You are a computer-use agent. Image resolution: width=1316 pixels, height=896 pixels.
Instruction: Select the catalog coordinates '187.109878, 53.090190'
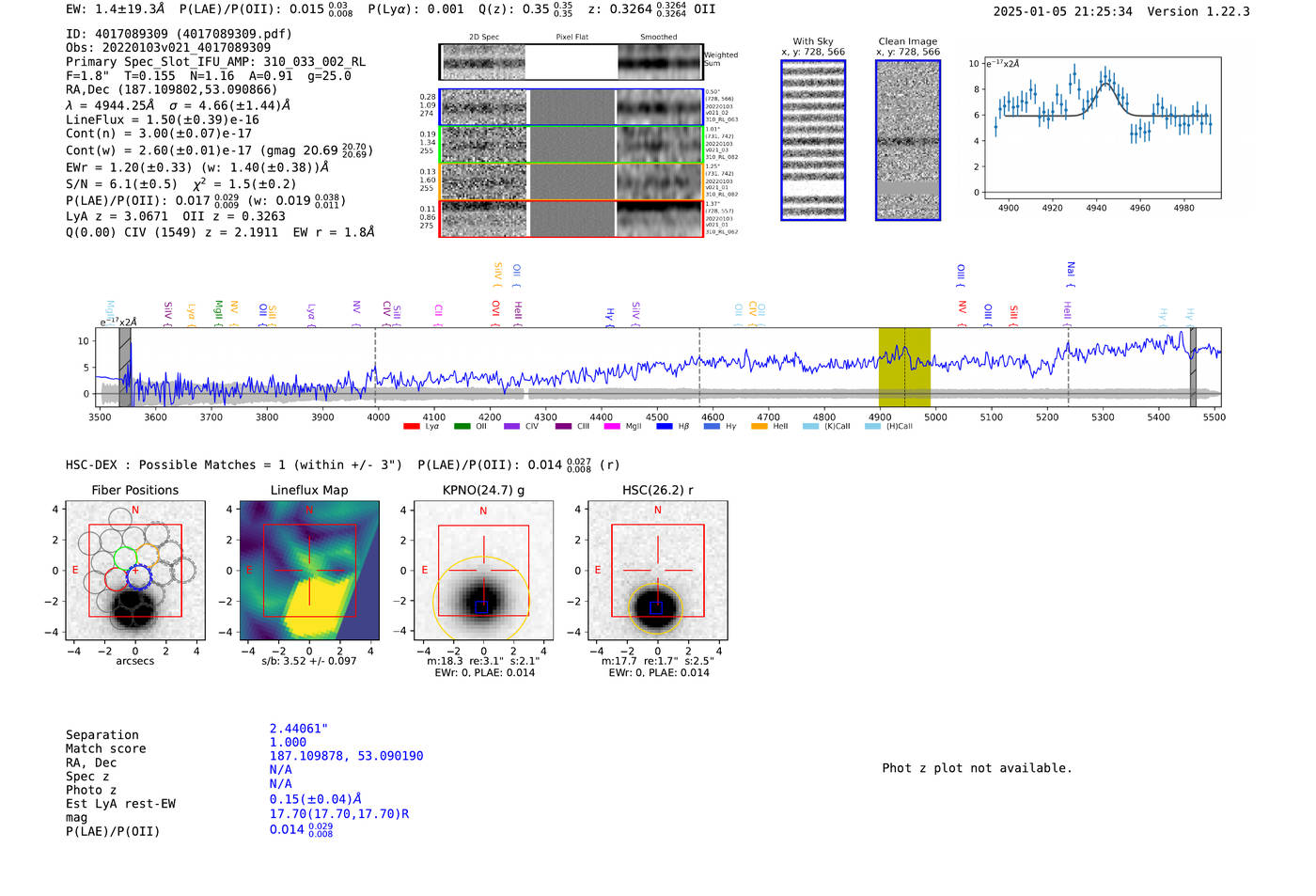(347, 756)
